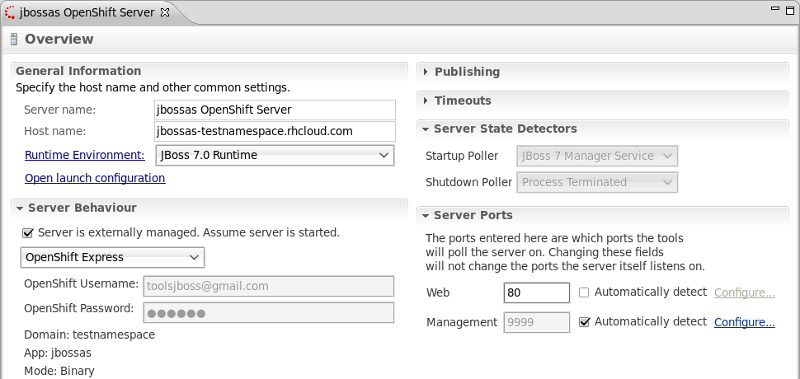Click the Server name: label
This screenshot has height=379, width=800.
tap(60, 110)
